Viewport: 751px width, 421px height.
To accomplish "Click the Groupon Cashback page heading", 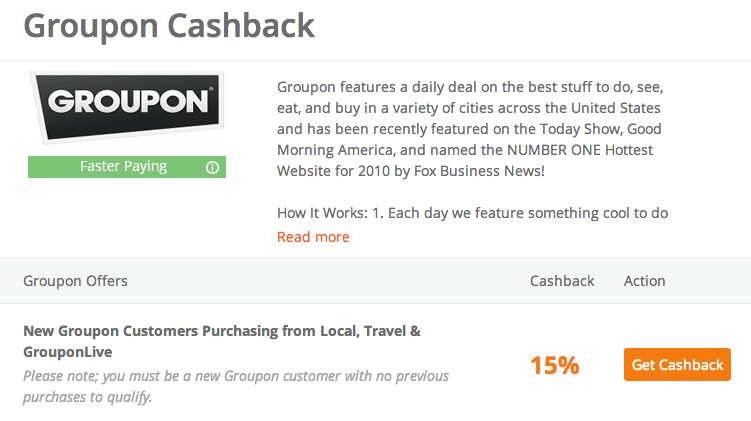I will [x=168, y=25].
